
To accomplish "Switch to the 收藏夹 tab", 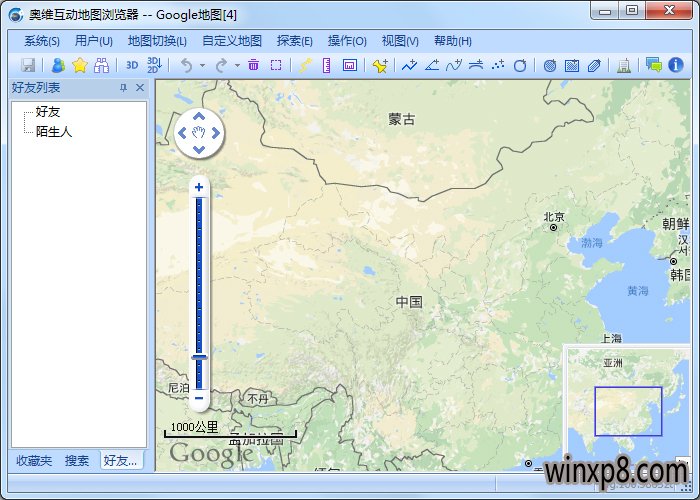I will pos(34,460).
